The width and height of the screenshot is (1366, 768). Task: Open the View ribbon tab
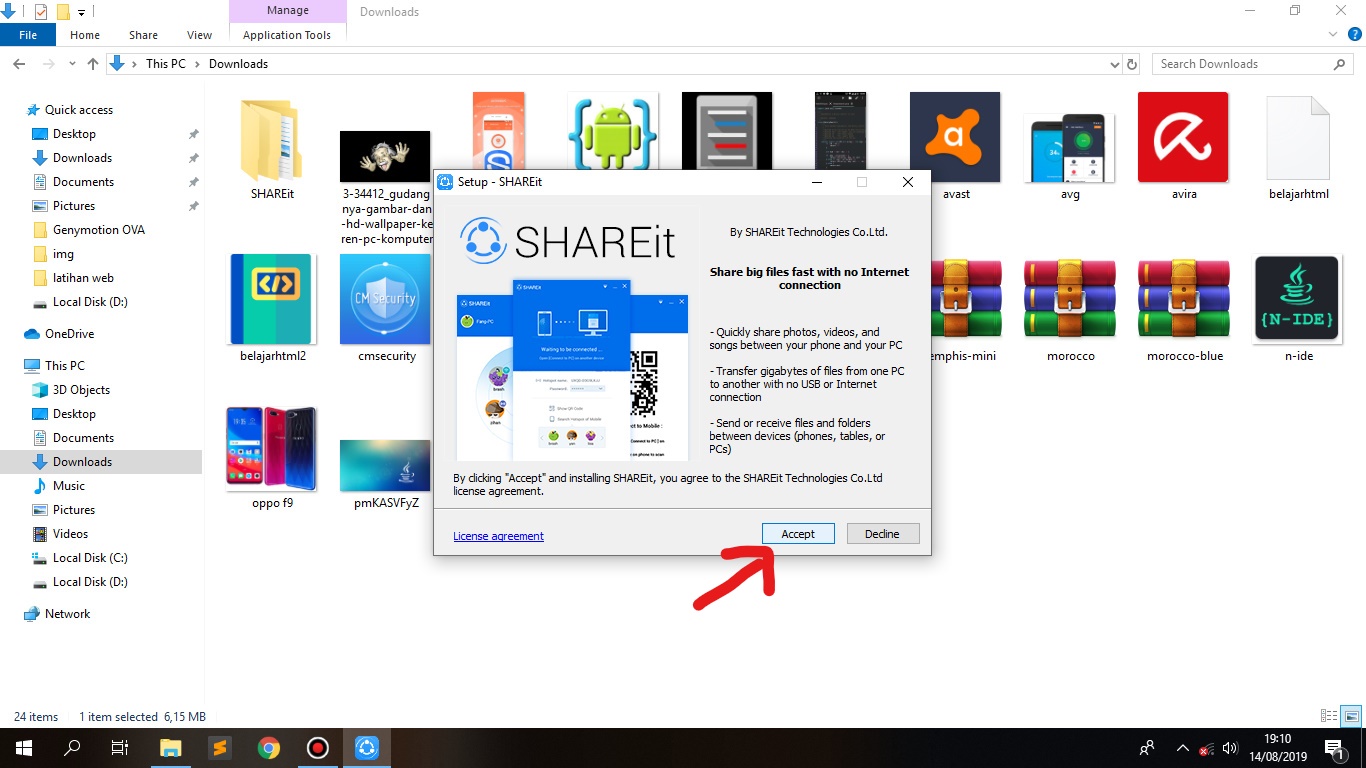[x=200, y=35]
